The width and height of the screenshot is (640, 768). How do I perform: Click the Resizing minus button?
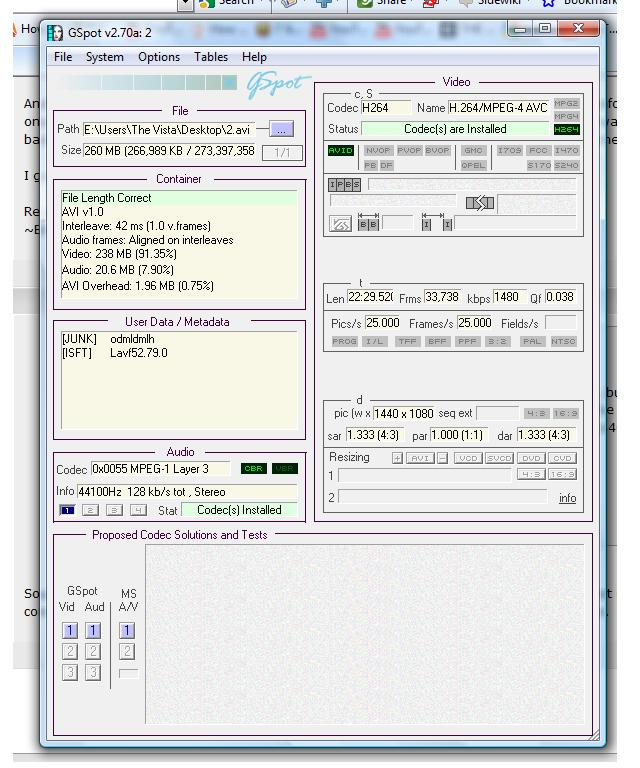[x=442, y=458]
